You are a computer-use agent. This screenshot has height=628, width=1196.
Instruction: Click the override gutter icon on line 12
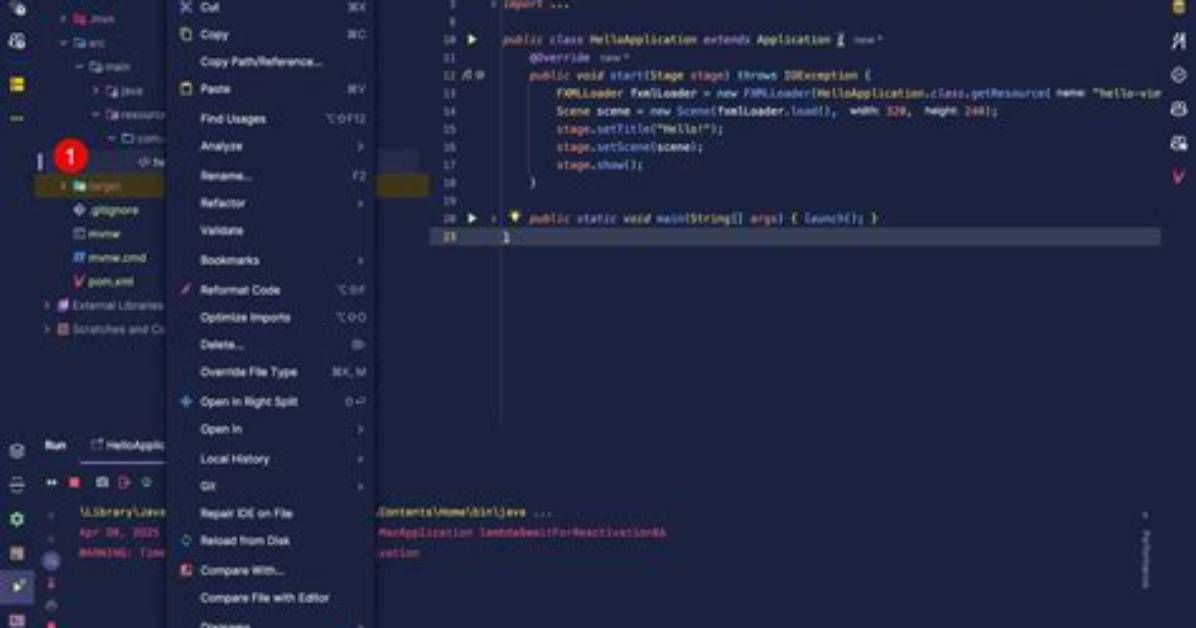[x=467, y=75]
